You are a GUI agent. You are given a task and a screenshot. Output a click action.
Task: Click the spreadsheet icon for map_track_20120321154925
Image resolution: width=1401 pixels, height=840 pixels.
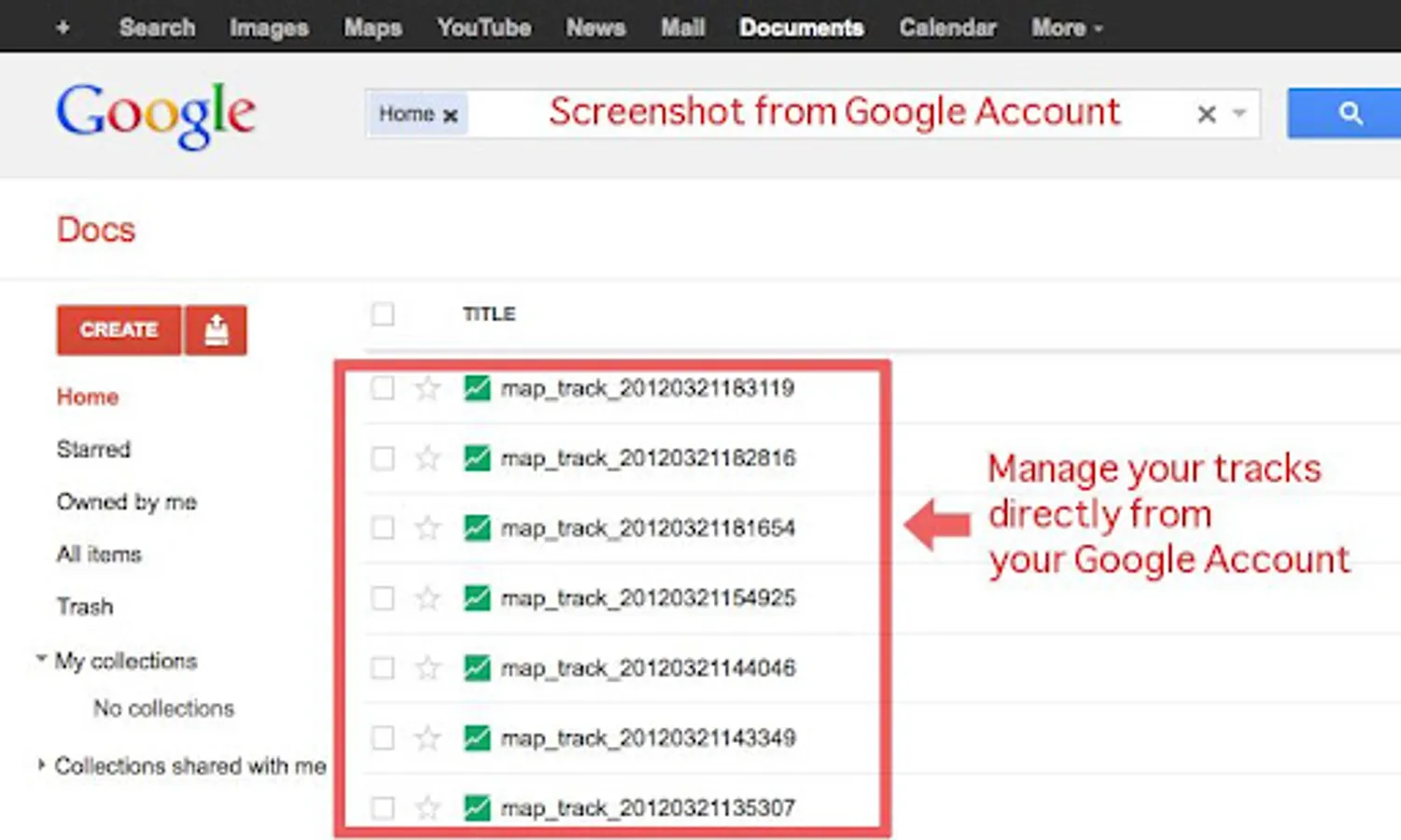(x=477, y=598)
